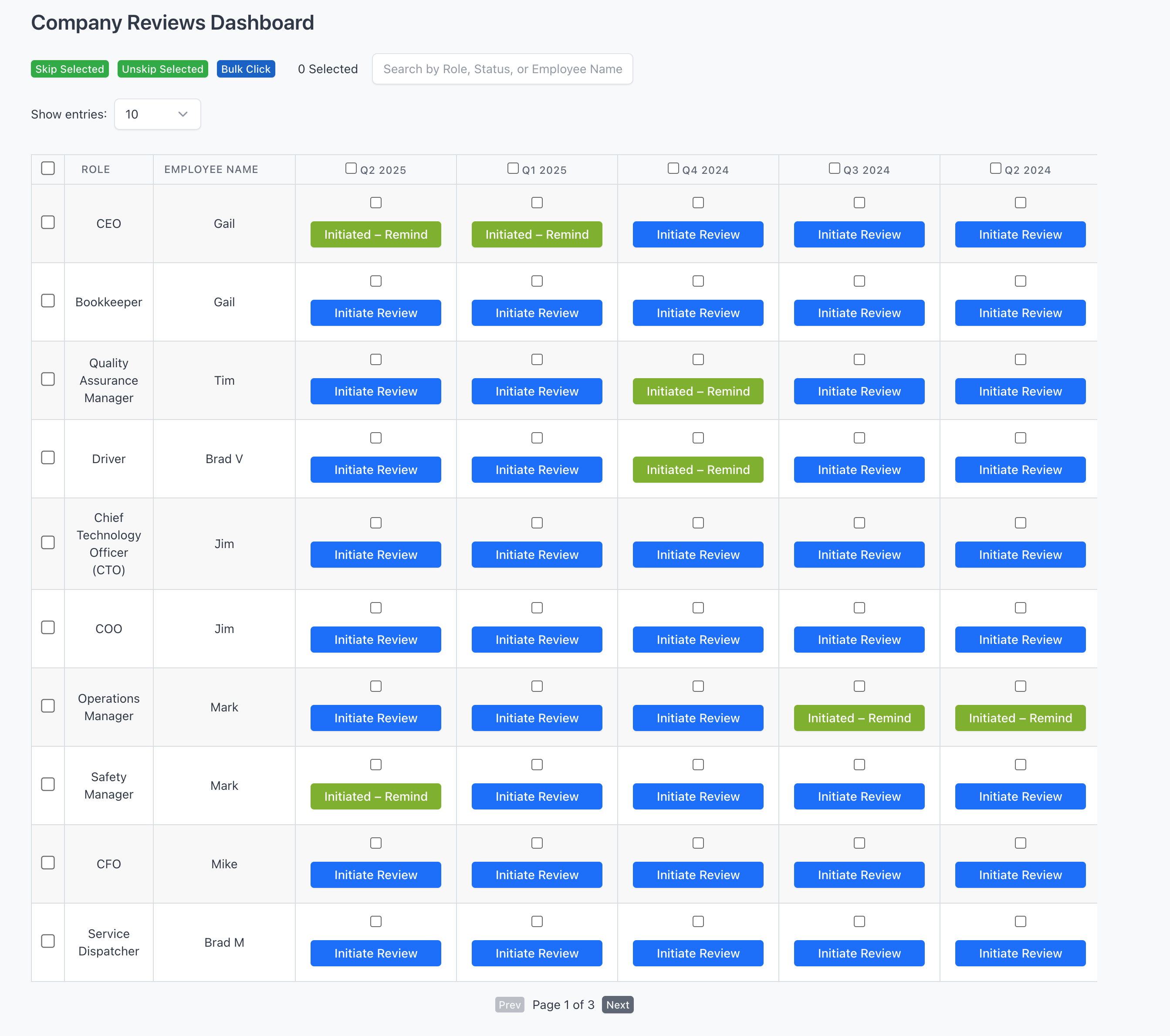Click the 0 Selected counter text

(328, 69)
